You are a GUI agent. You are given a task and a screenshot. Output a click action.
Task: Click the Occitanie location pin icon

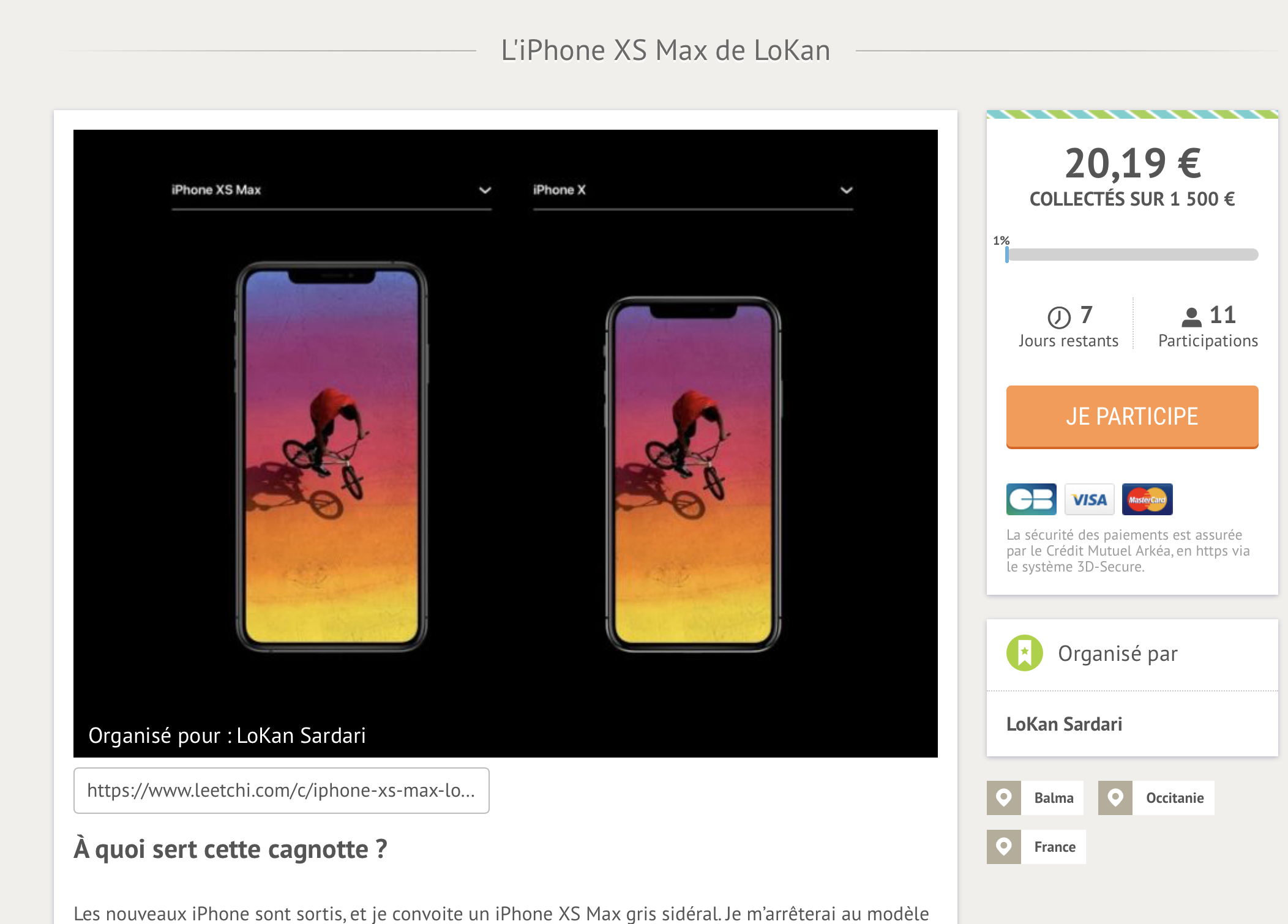point(1115,797)
